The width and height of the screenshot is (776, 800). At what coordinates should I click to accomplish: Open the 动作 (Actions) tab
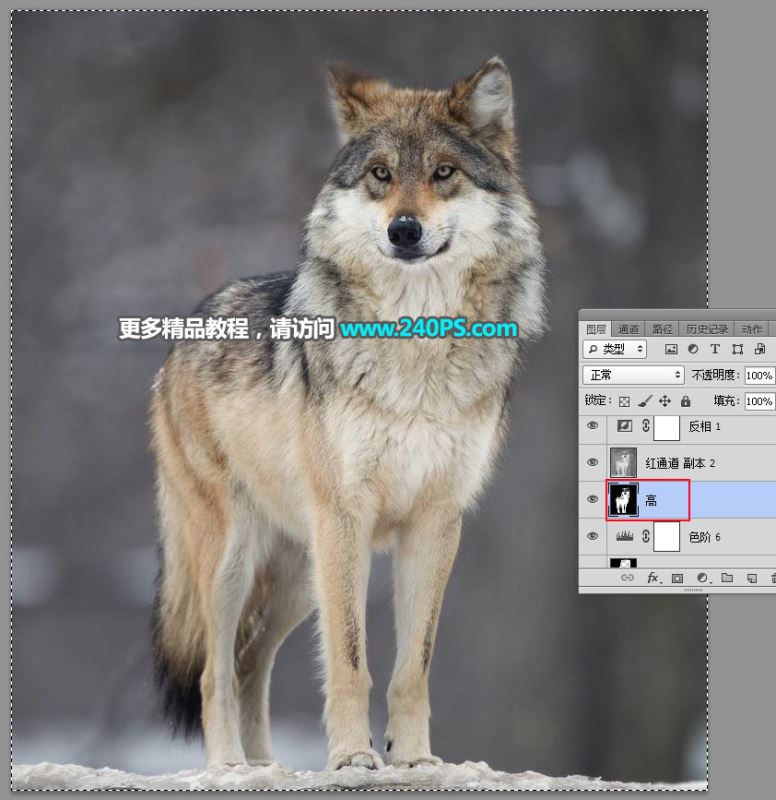click(x=752, y=329)
